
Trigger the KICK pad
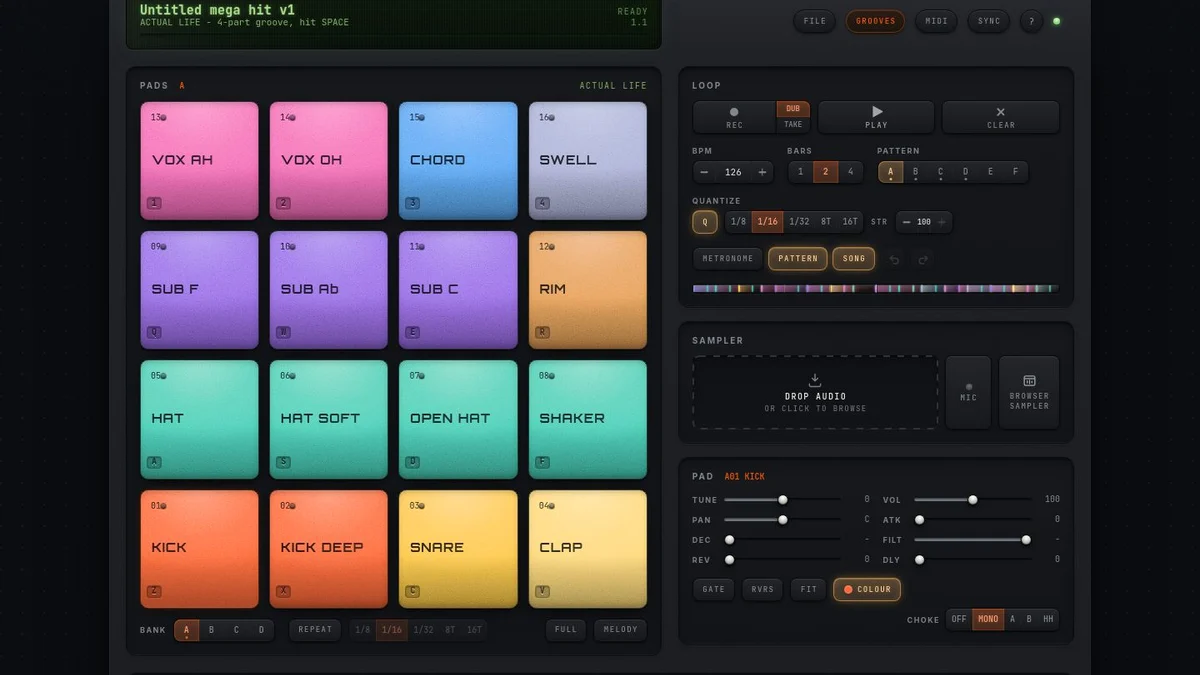[200, 548]
